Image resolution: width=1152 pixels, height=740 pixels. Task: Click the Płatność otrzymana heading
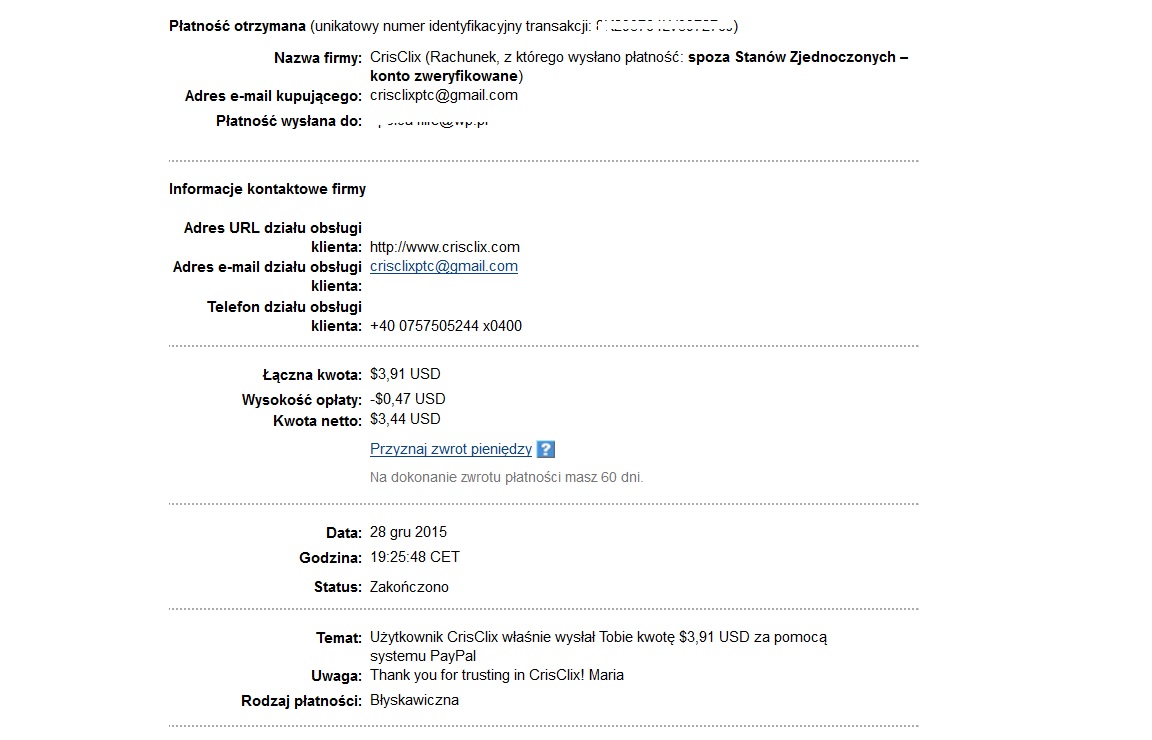coord(237,26)
